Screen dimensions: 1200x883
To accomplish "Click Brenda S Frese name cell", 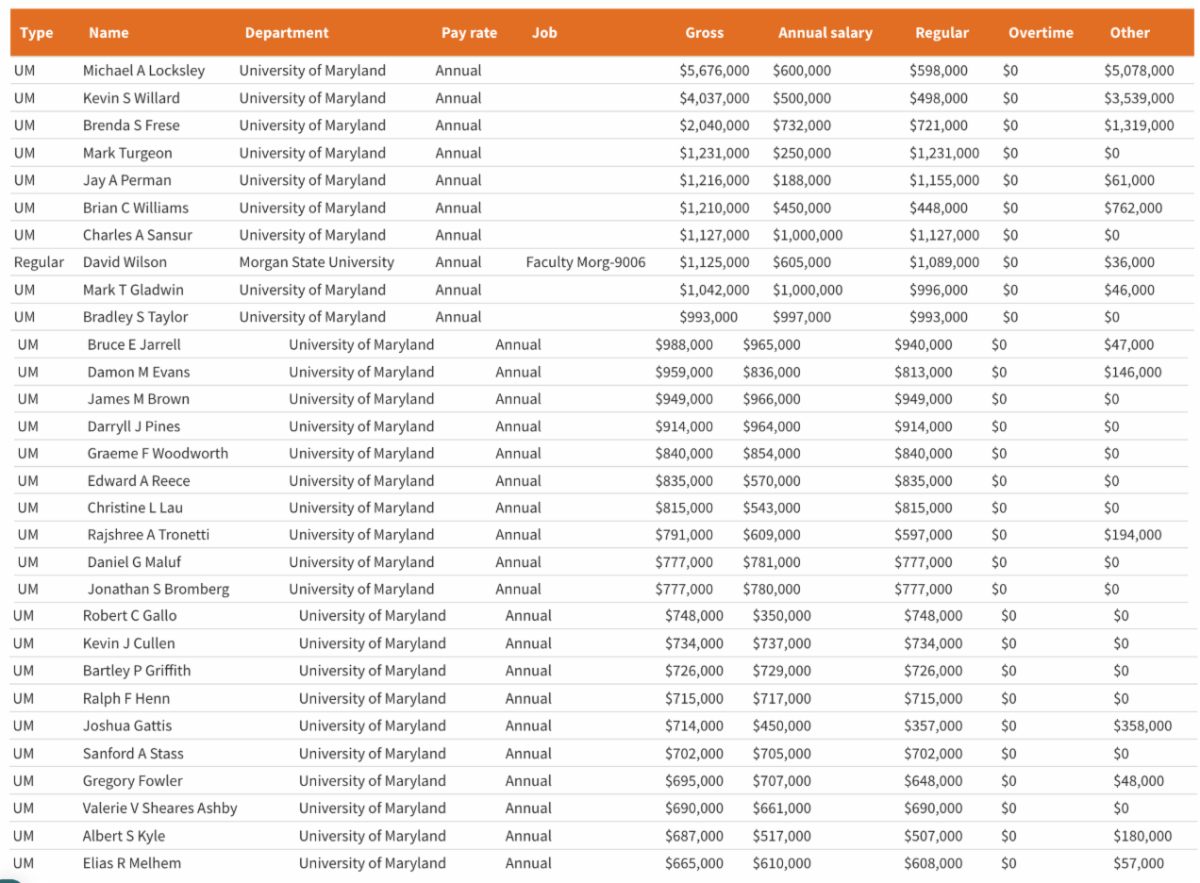I will point(133,125).
